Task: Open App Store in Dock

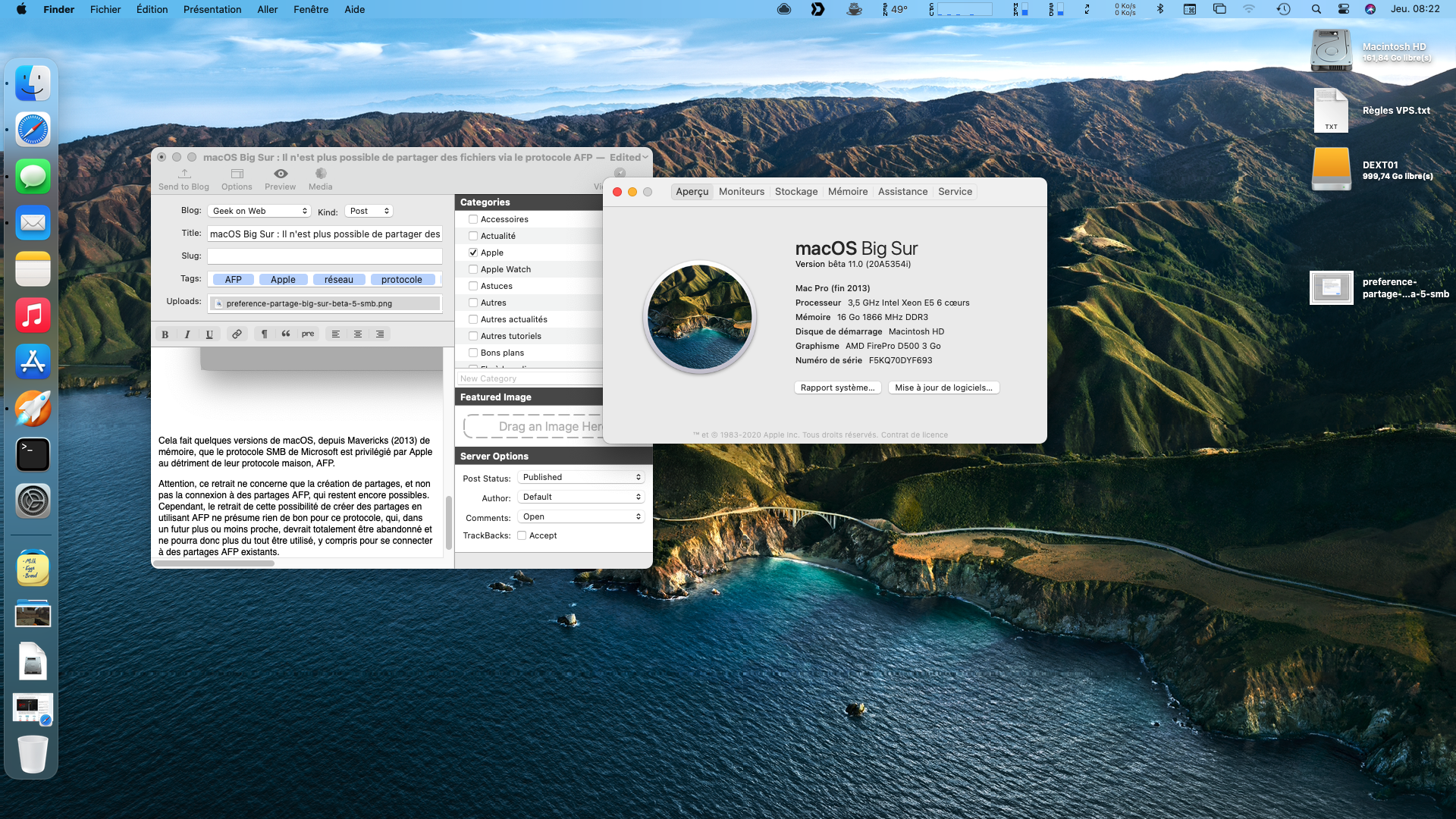Action: coord(33,362)
